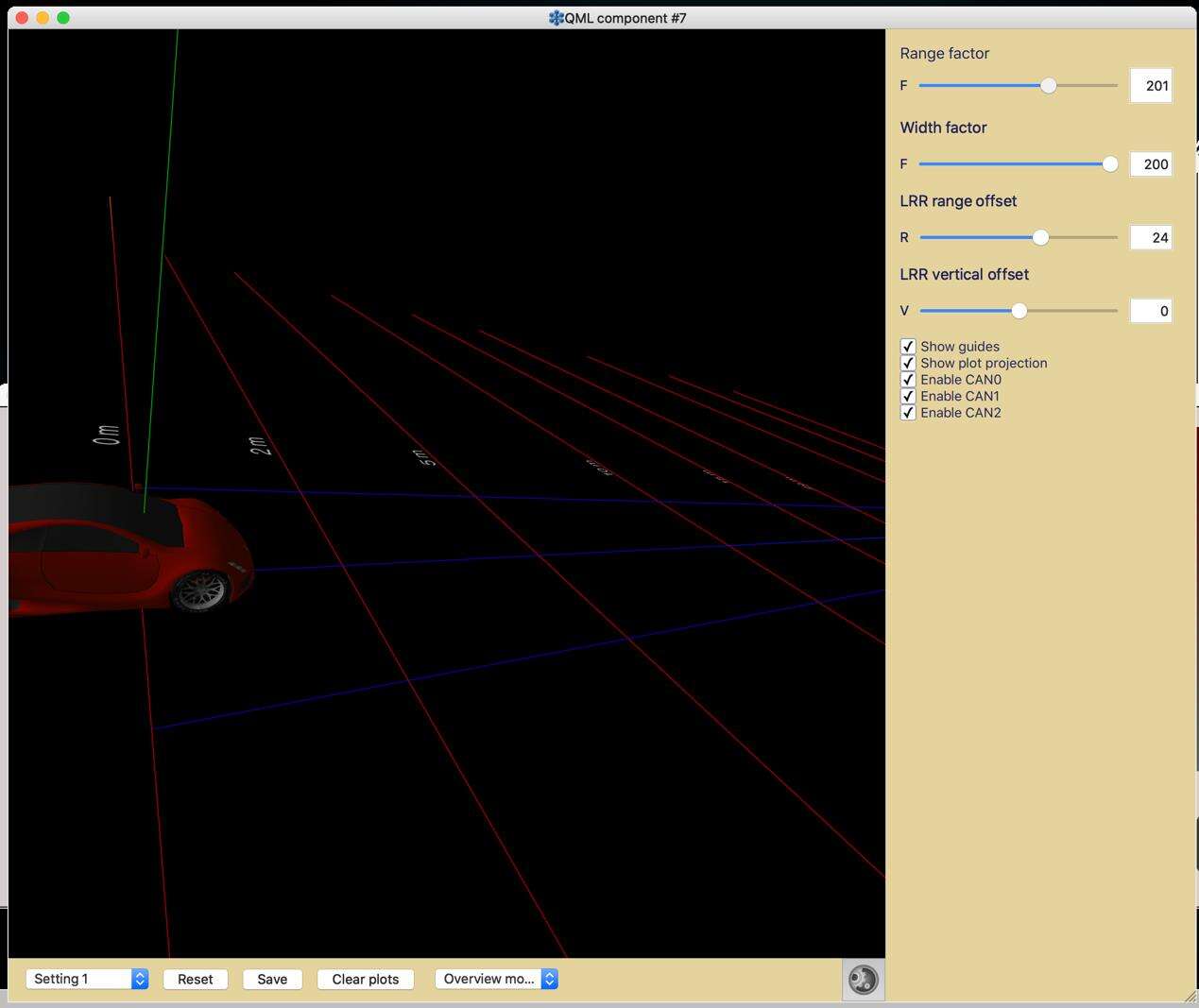Viewport: 1199px width, 1008px height.
Task: Open the Setting 1 dropdown
Action: coord(87,979)
